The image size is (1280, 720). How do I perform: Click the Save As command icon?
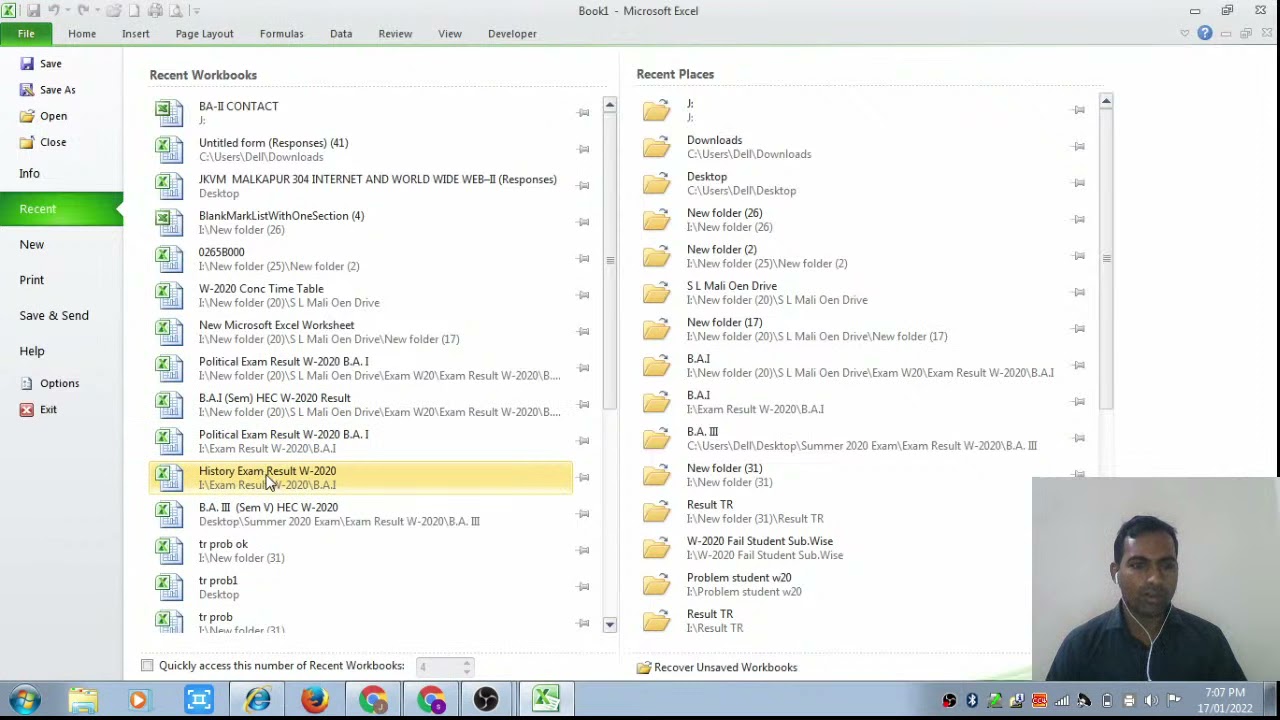tap(27, 90)
